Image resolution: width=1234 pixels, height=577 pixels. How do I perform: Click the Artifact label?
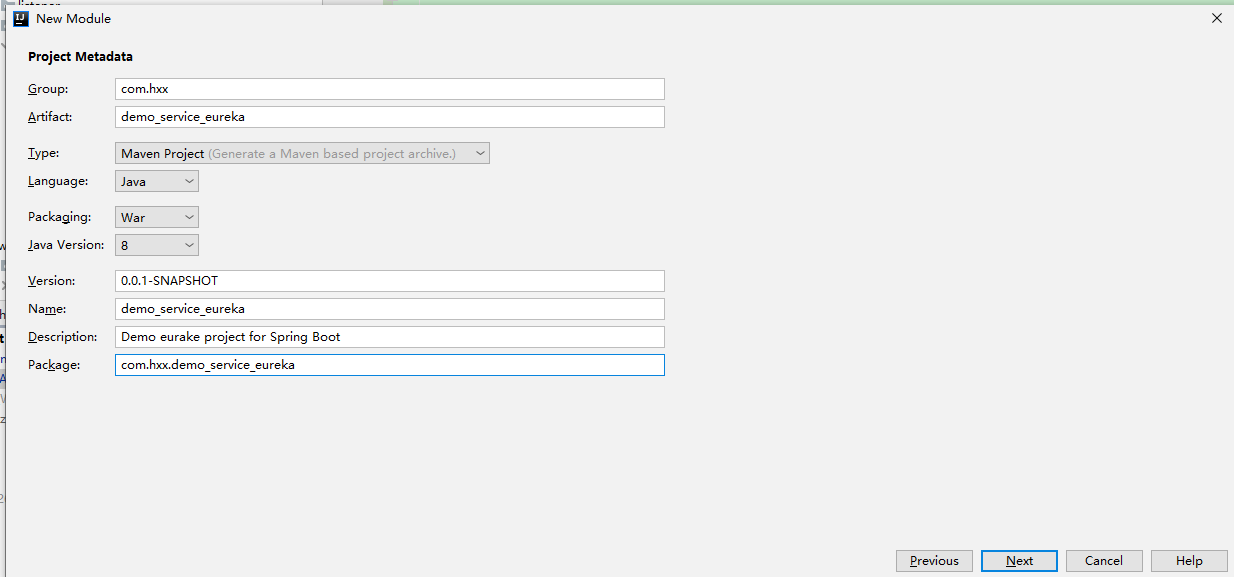point(50,117)
